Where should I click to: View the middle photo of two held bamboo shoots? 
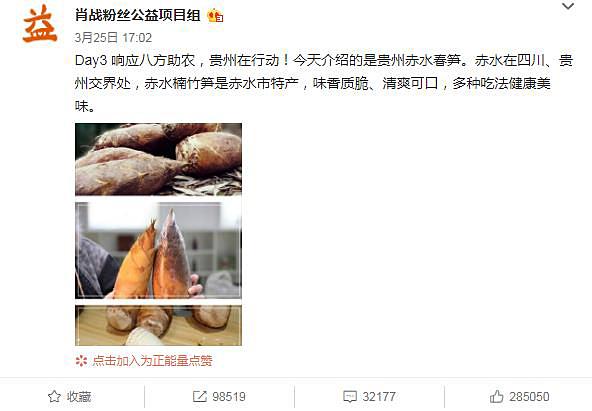158,250
